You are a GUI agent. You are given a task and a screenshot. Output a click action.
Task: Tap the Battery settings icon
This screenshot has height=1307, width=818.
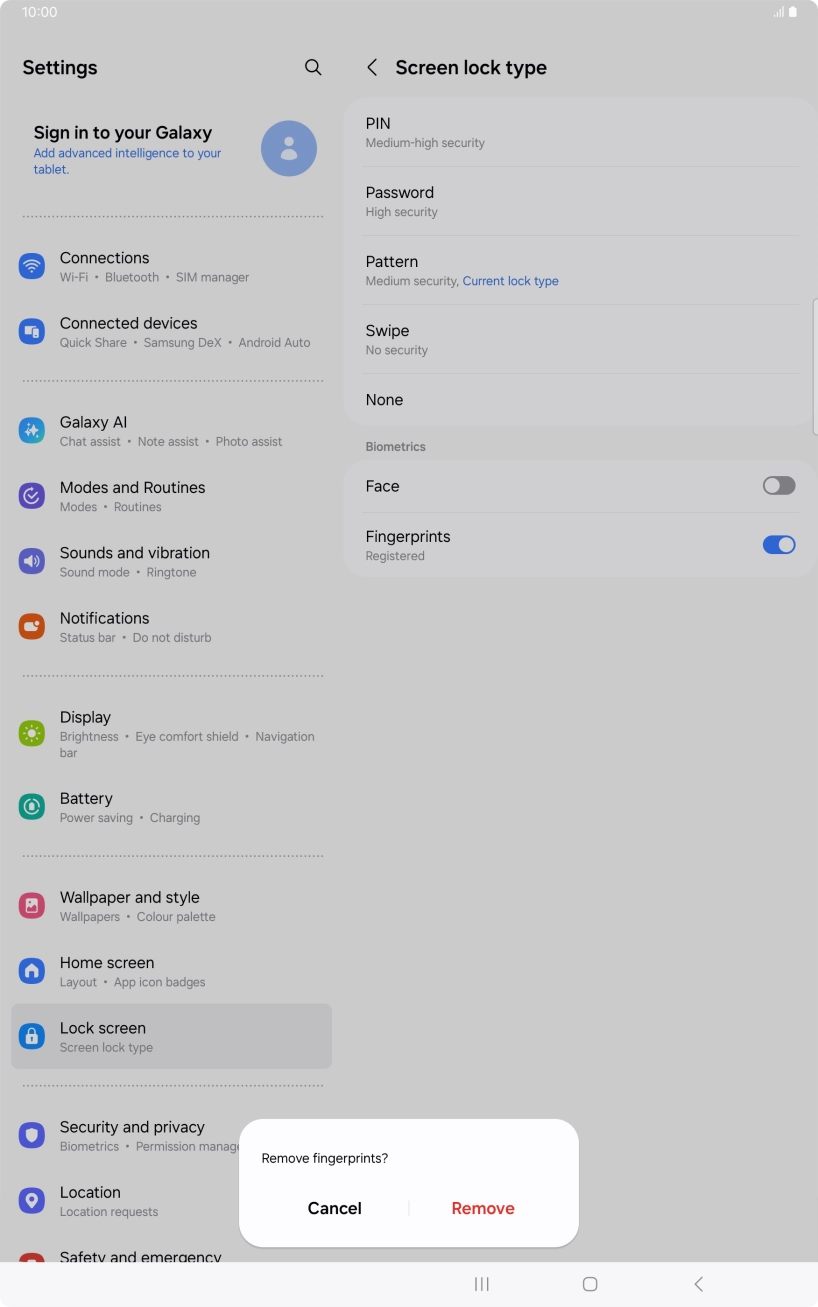32,807
